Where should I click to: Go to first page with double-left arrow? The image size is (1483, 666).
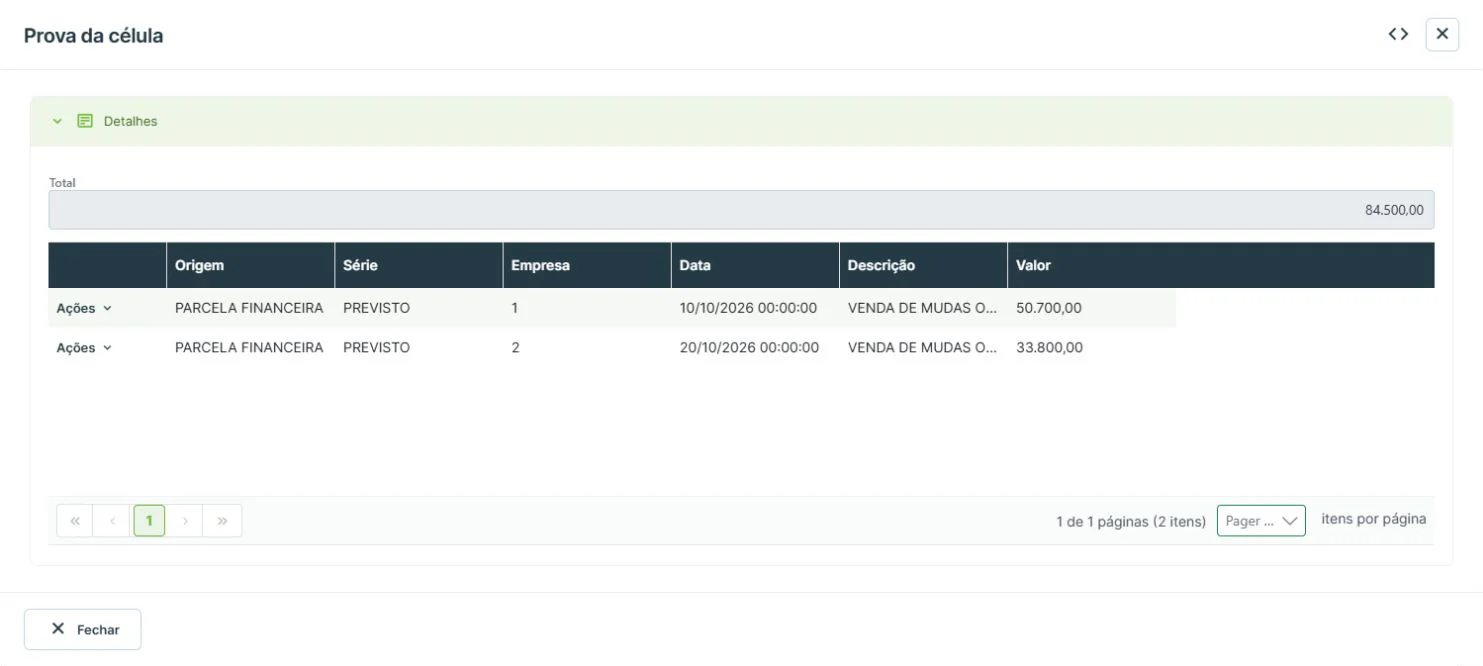tap(75, 521)
